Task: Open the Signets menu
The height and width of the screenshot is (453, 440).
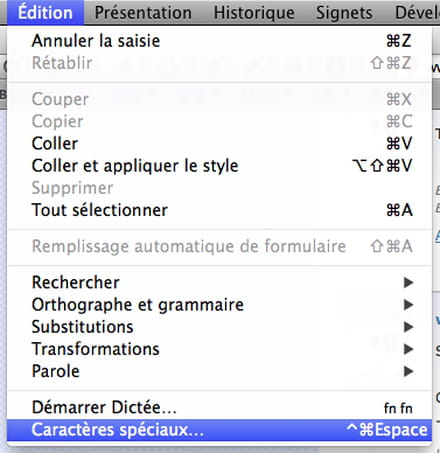Action: point(344,13)
